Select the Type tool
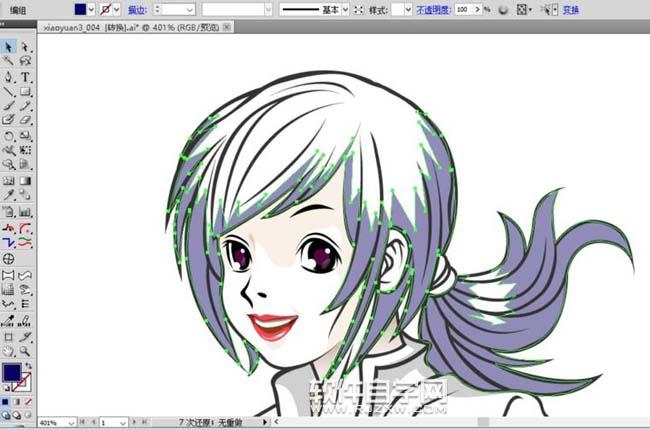Viewport: 650px width, 430px height. pyautogui.click(x=25, y=77)
